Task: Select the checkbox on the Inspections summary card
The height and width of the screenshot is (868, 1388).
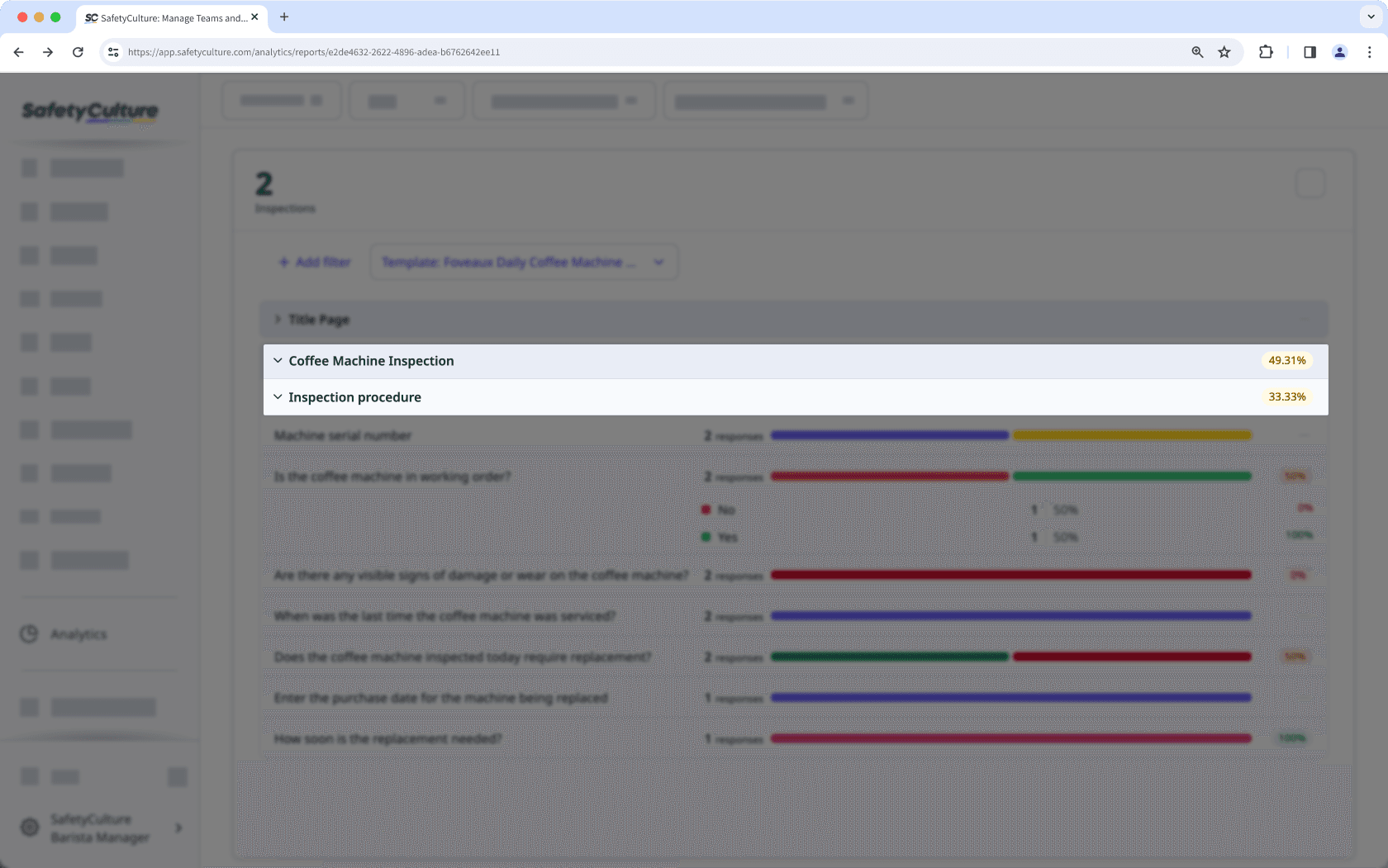Action: (1310, 183)
